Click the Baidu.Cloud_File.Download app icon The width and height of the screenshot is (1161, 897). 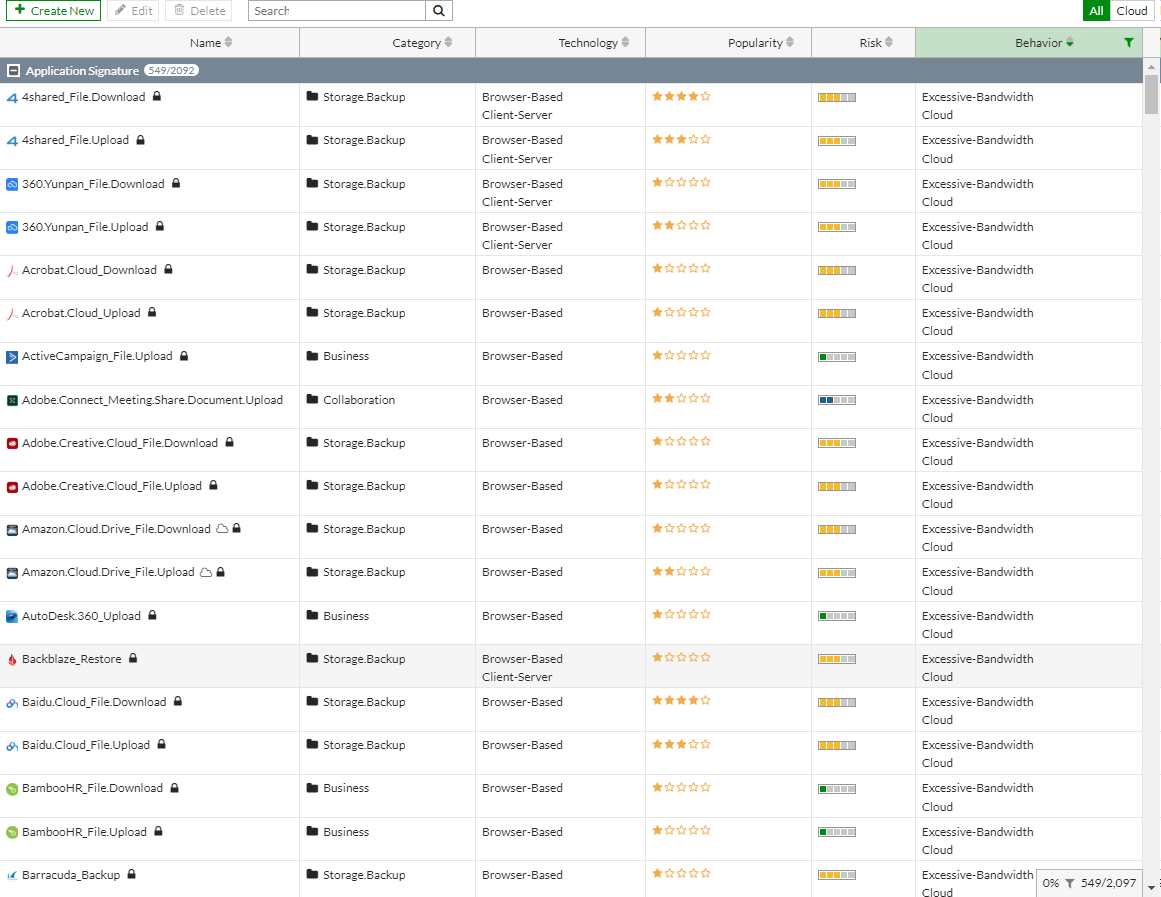pos(12,703)
